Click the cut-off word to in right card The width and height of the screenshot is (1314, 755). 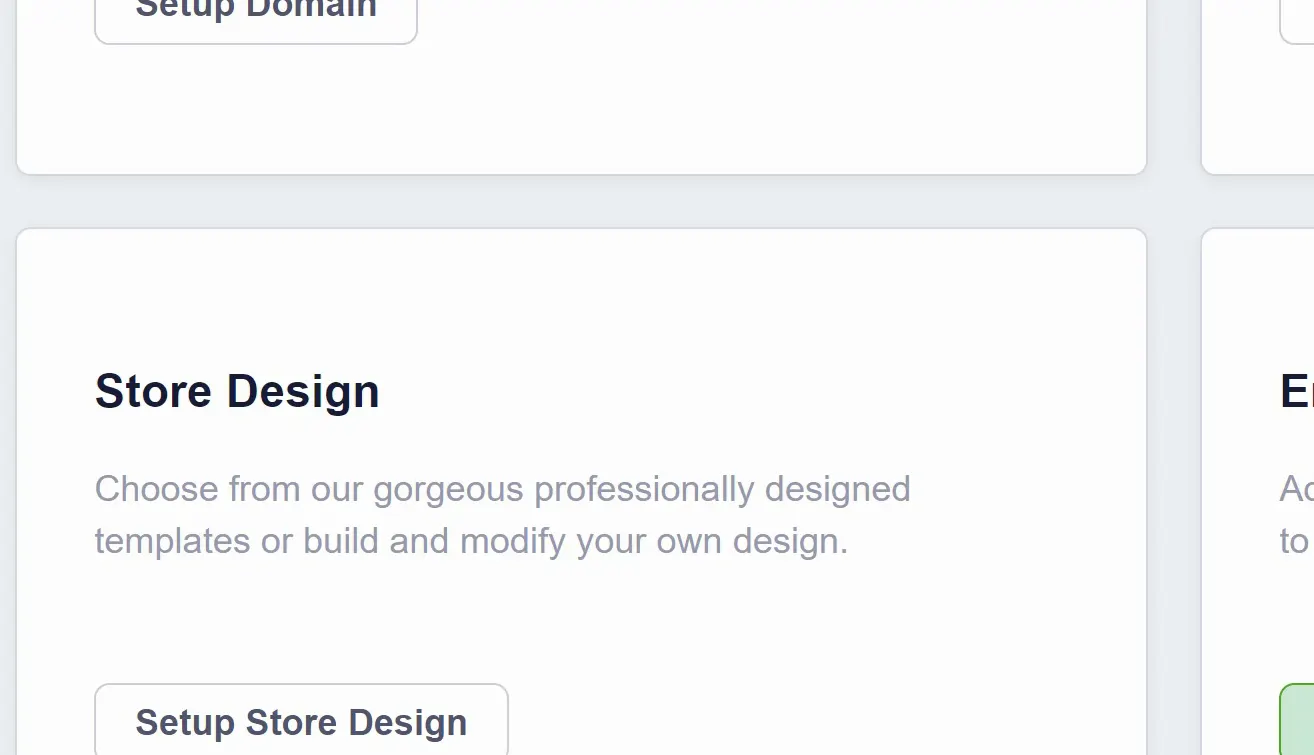point(1294,542)
